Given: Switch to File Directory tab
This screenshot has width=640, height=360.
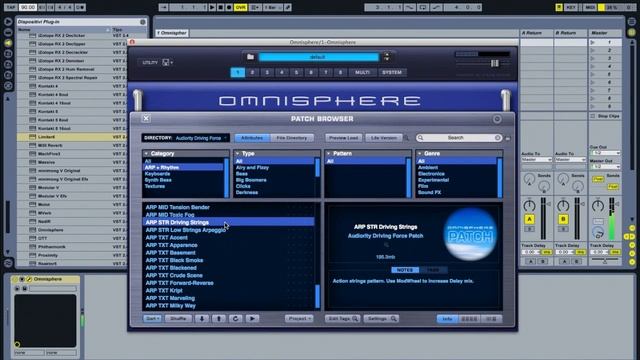Looking at the screenshot, I should point(292,138).
